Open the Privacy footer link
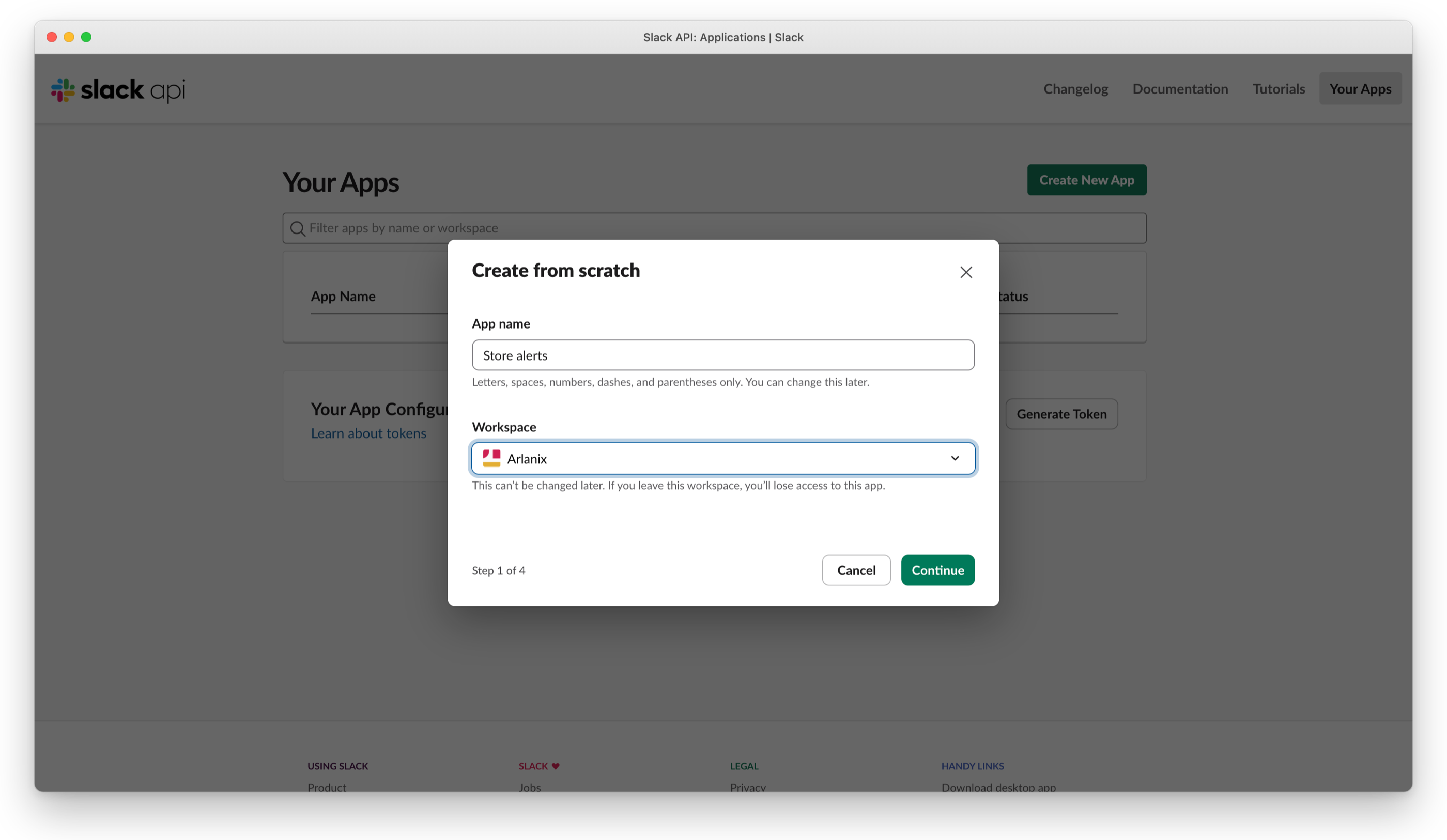The width and height of the screenshot is (1447, 840). click(748, 787)
